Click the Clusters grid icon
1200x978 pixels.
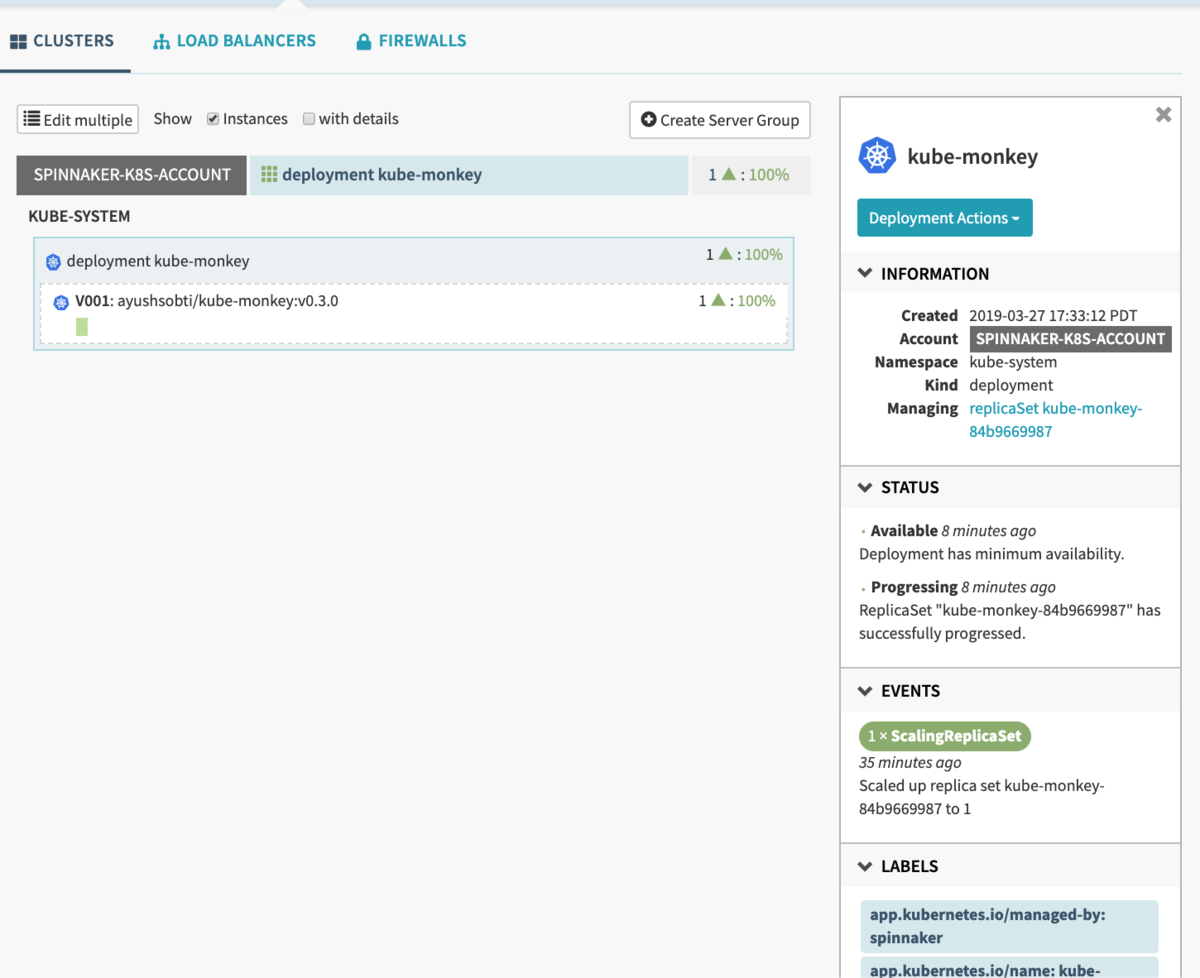coord(18,42)
